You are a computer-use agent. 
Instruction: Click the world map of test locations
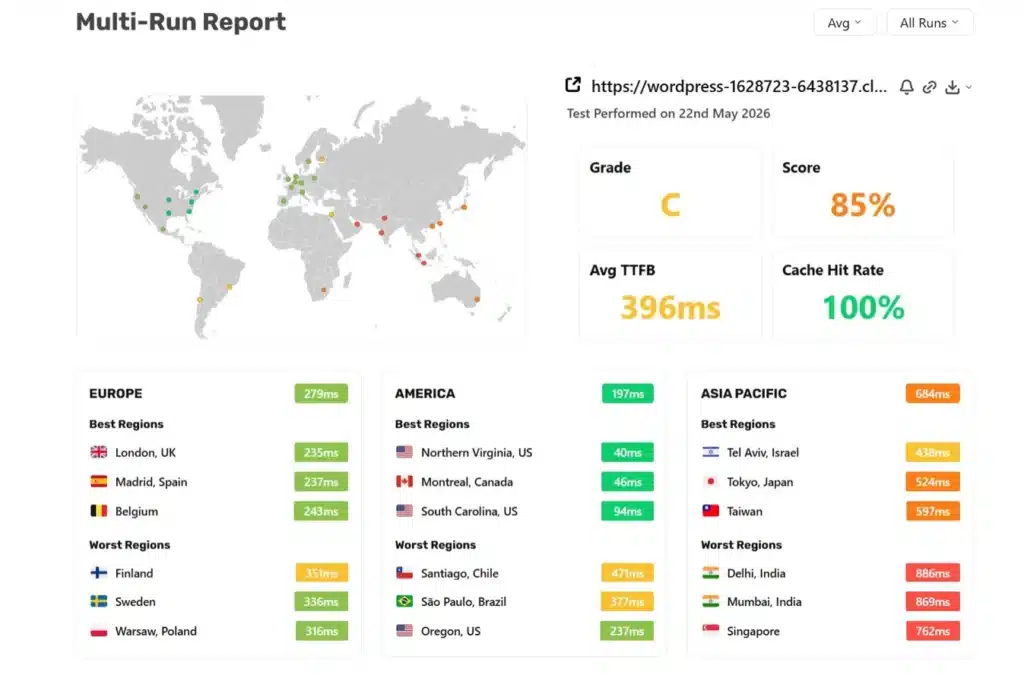pyautogui.click(x=302, y=216)
